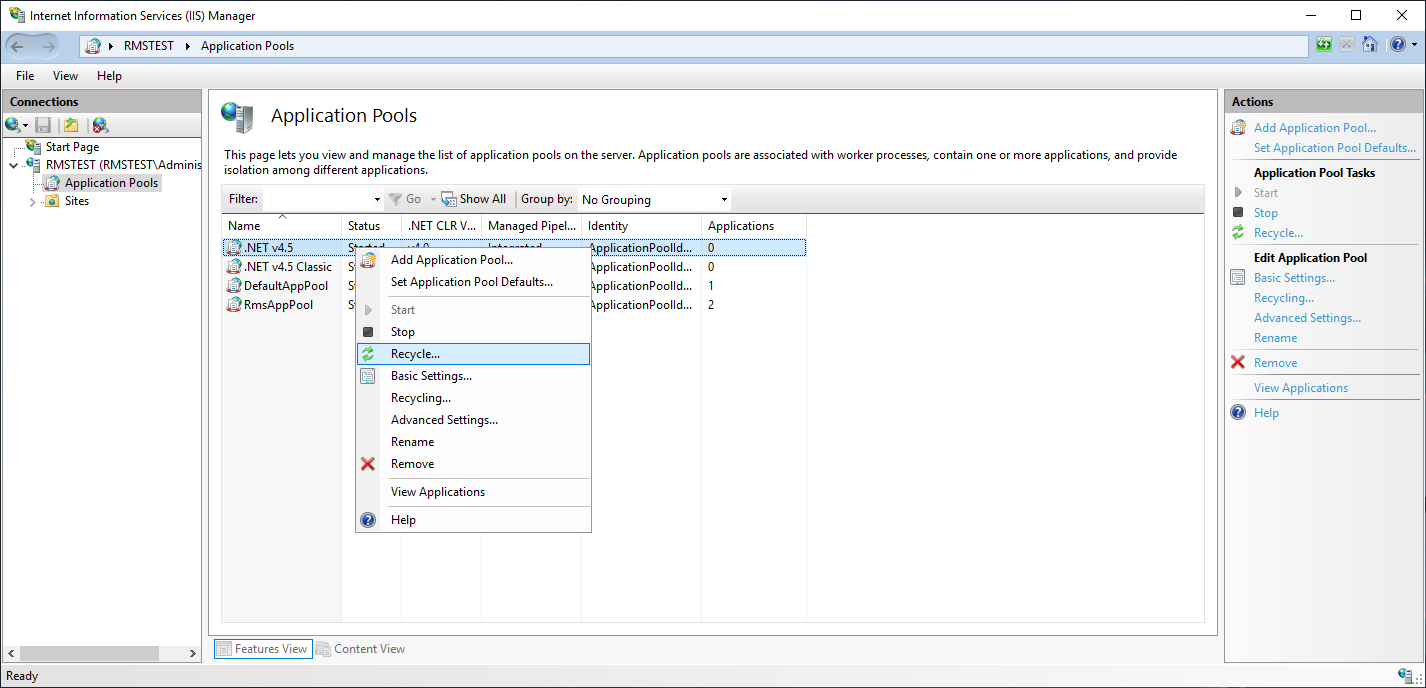Open the Help menu in the menu bar
Viewport: 1426px width, 688px height.
[109, 76]
